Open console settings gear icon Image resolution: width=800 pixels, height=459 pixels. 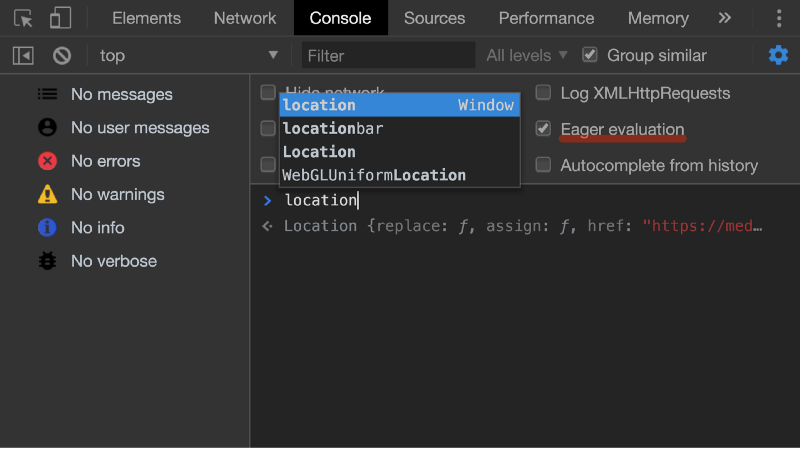(778, 55)
